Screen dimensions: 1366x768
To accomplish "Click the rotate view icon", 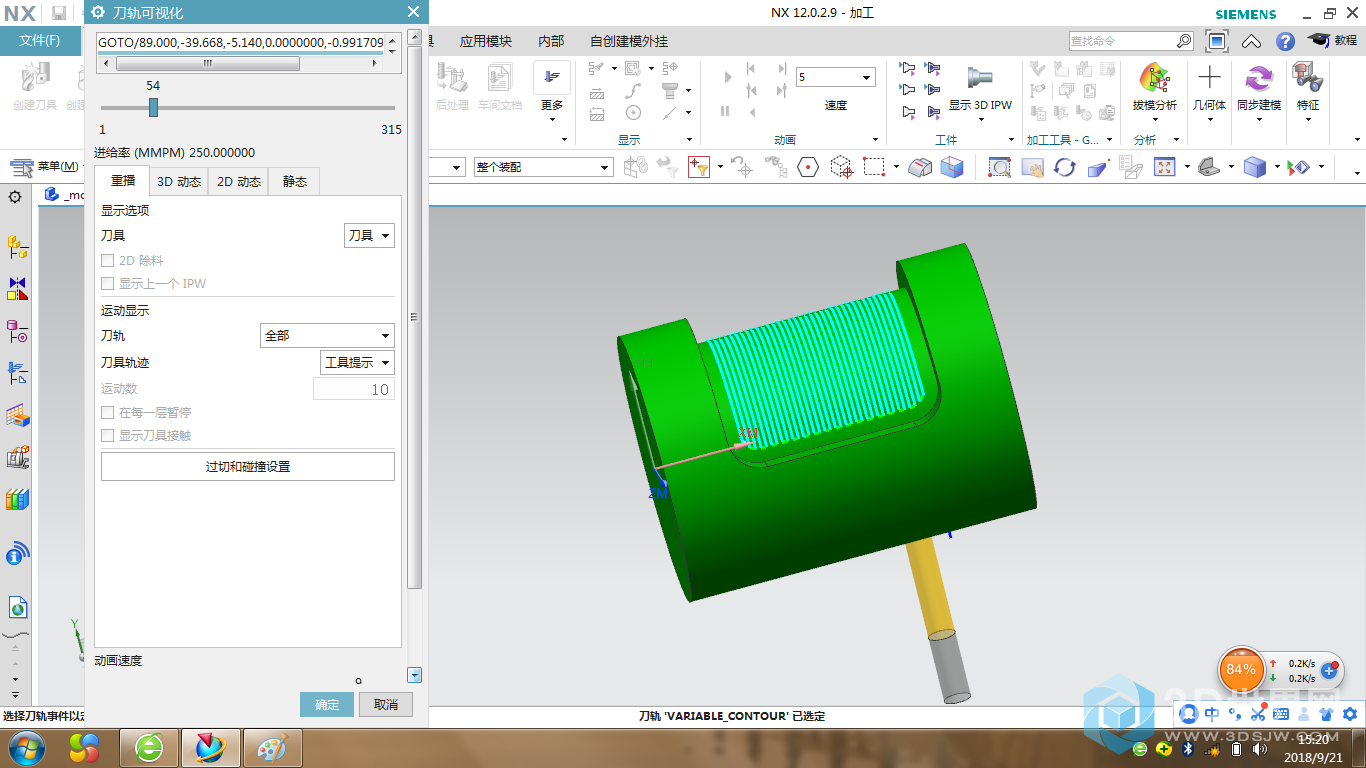I will coord(1065,167).
